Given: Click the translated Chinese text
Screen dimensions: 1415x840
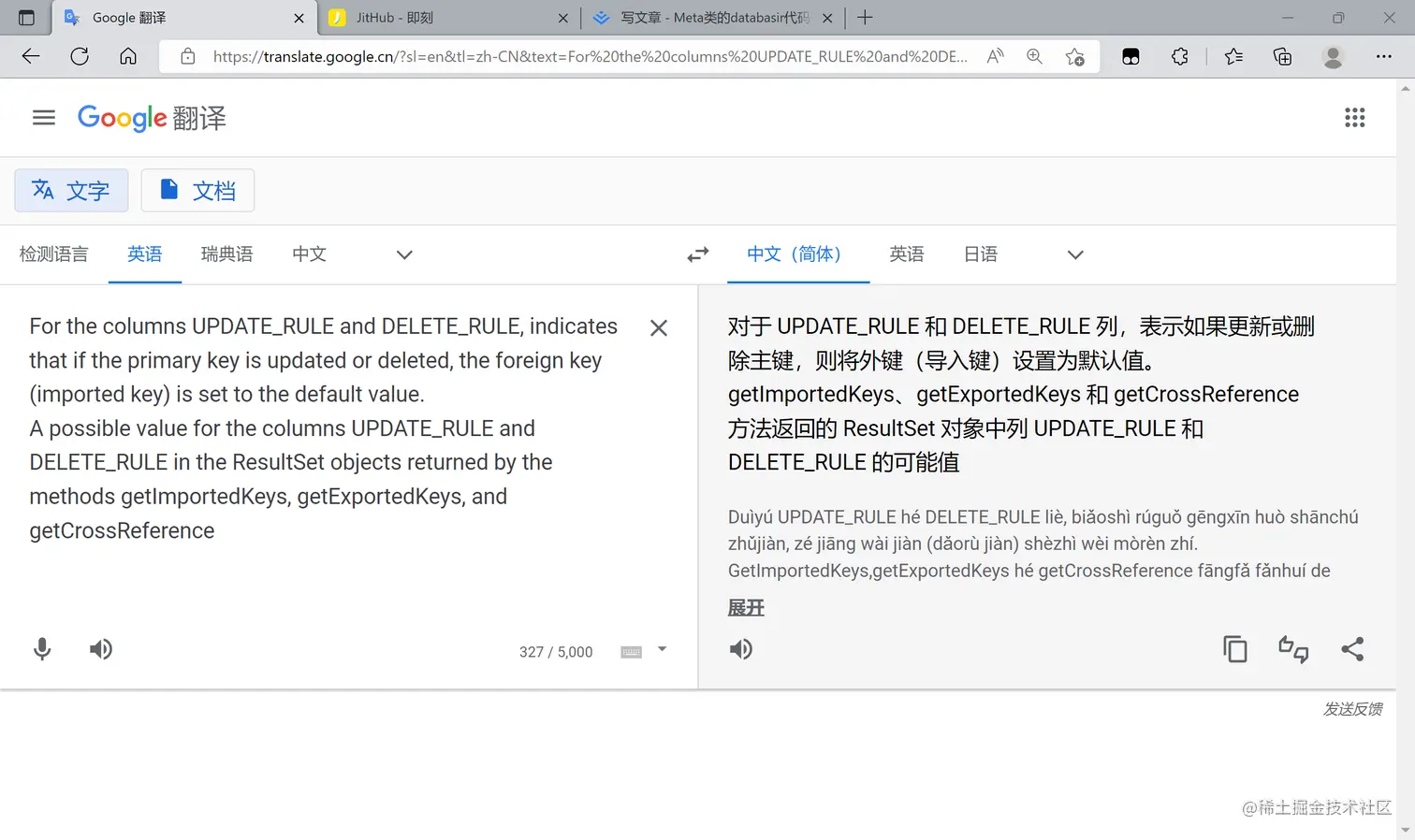Looking at the screenshot, I should tap(1021, 394).
